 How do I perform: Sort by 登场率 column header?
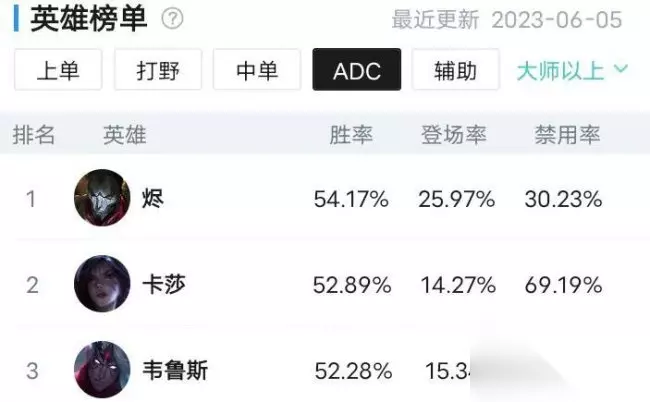pyautogui.click(x=453, y=136)
